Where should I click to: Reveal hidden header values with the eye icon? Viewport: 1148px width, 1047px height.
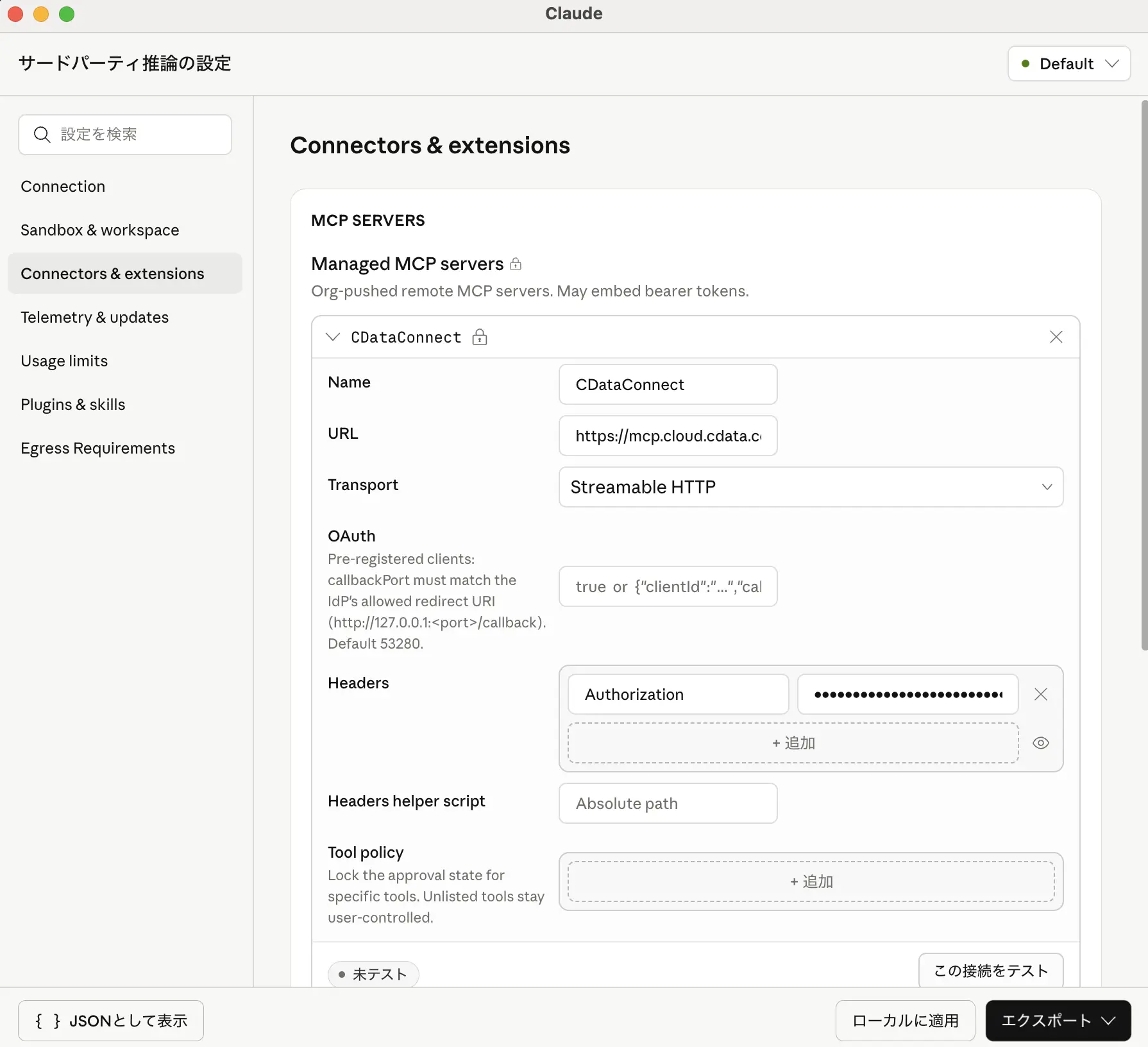coord(1041,743)
